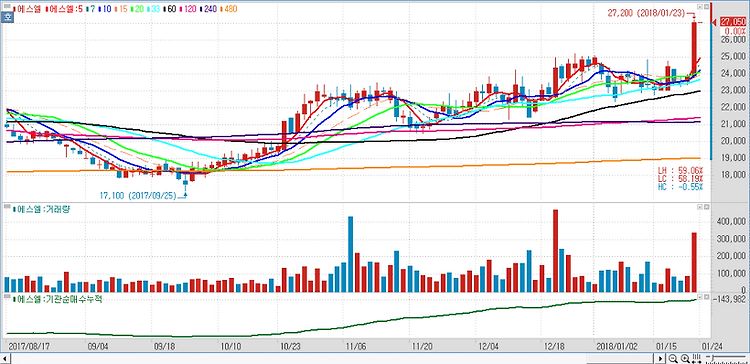Close the 거래량 volume panel
The width and height of the screenshot is (750, 364).
coord(706,207)
